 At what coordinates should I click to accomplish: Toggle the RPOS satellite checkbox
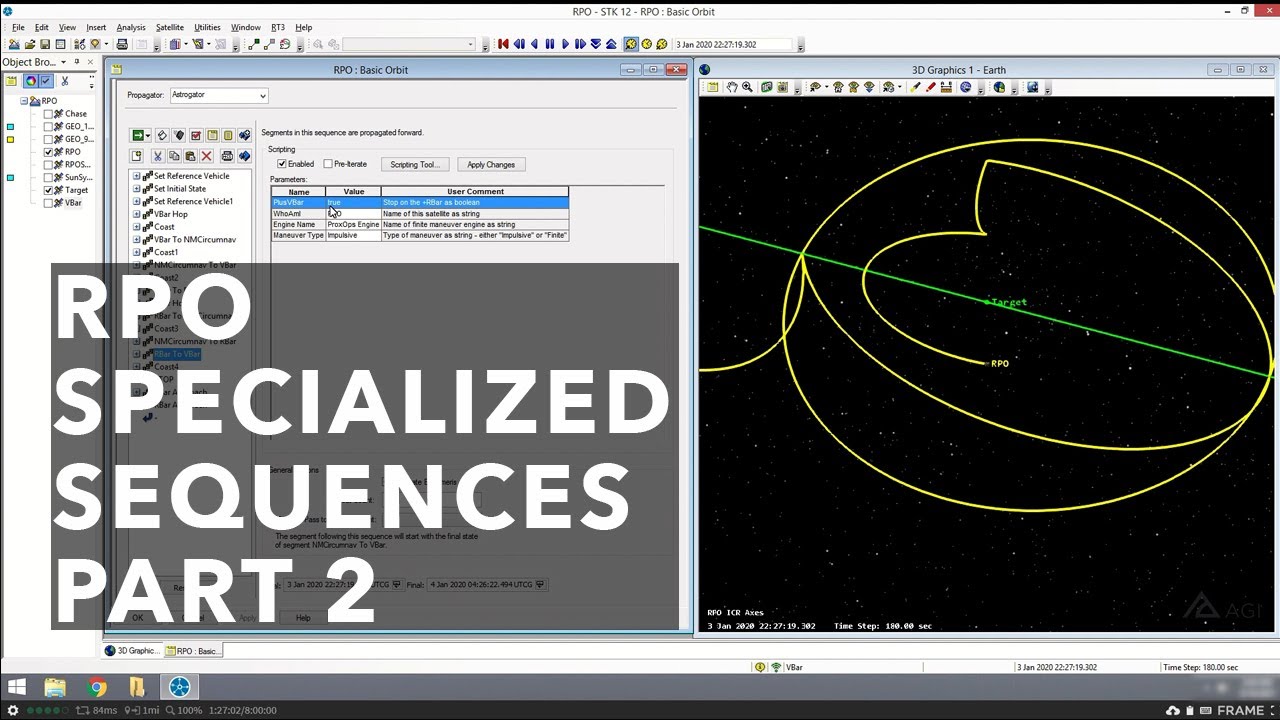48,165
